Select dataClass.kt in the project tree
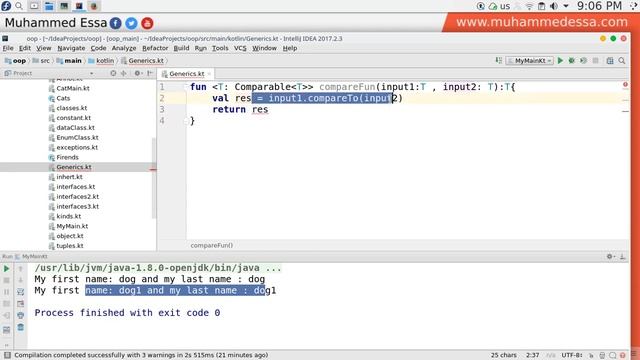Image resolution: width=640 pixels, height=360 pixels. click(75, 127)
